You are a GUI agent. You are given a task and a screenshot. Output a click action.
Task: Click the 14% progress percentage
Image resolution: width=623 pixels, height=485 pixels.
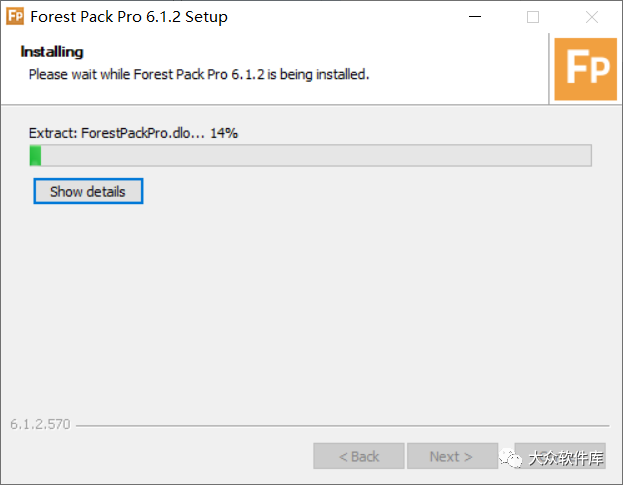point(224,133)
